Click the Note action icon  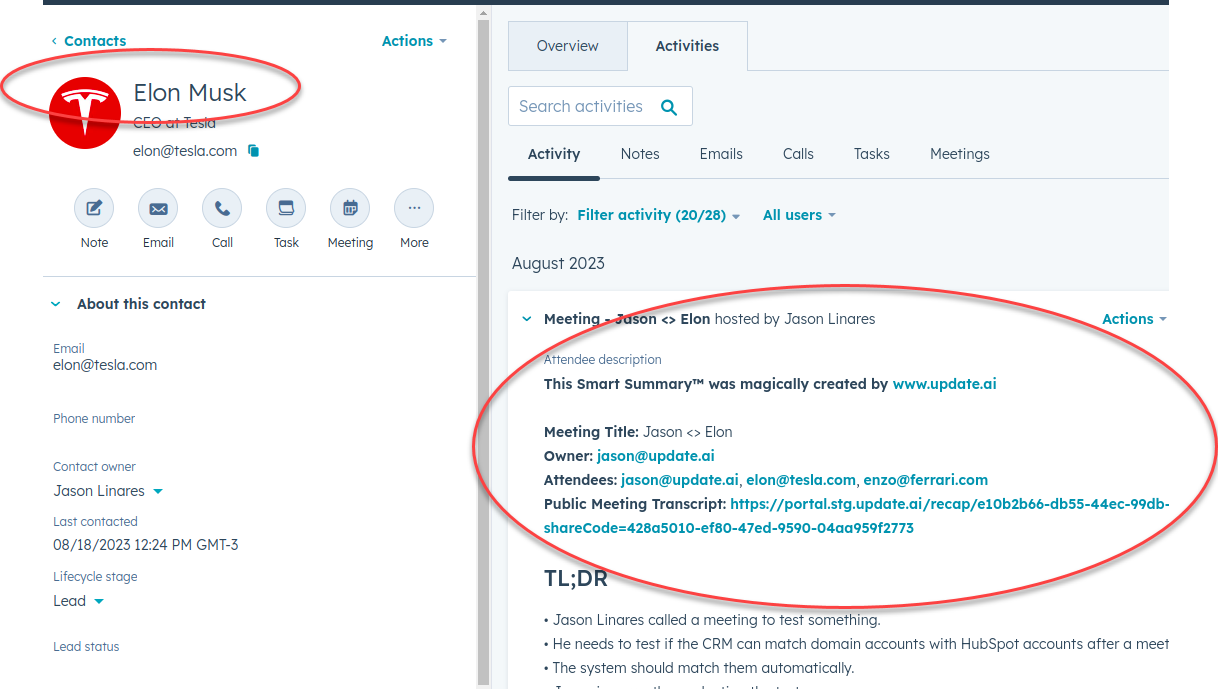tap(94, 209)
